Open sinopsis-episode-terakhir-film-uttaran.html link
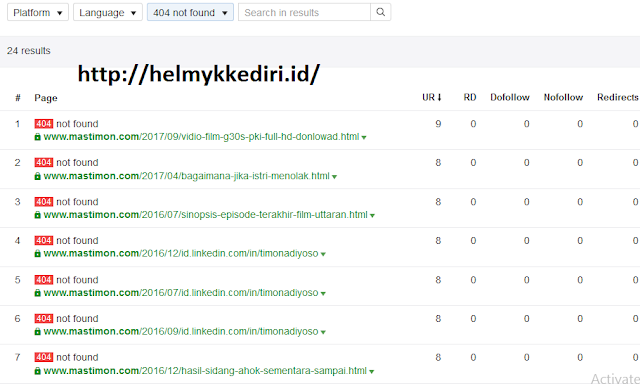640x386 pixels. (x=206, y=215)
